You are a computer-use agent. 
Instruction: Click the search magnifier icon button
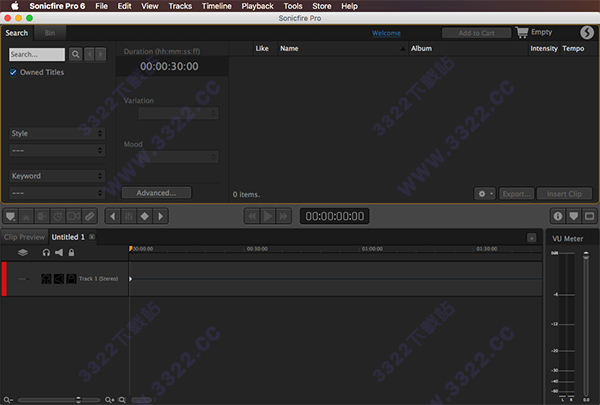(x=76, y=54)
